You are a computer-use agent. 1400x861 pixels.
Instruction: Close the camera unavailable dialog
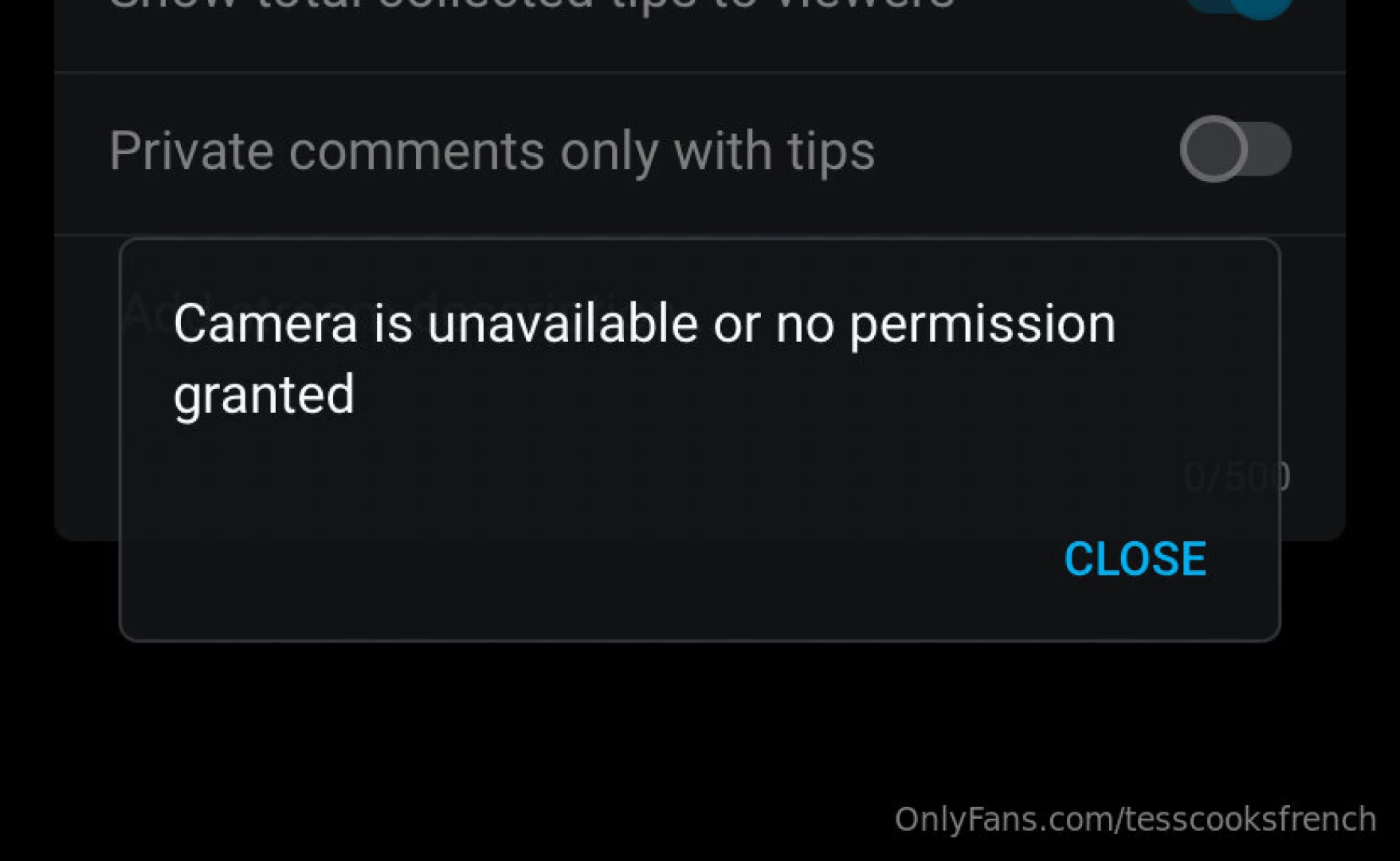(1135, 559)
